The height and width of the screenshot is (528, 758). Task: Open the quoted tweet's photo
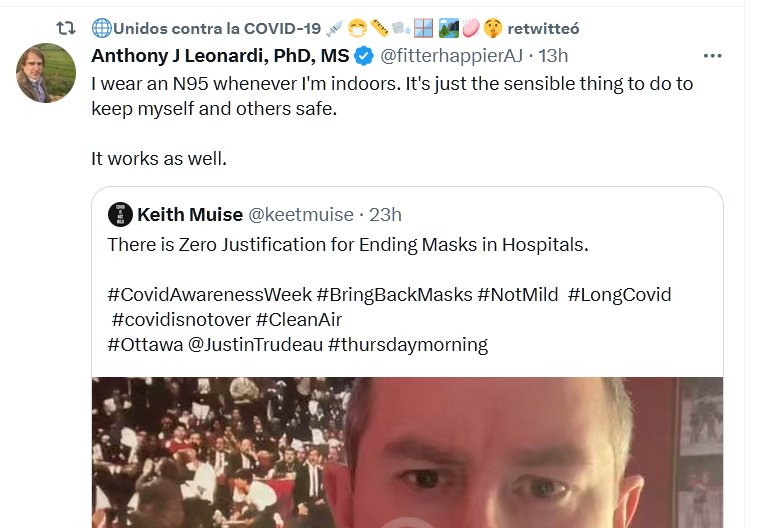[407, 452]
